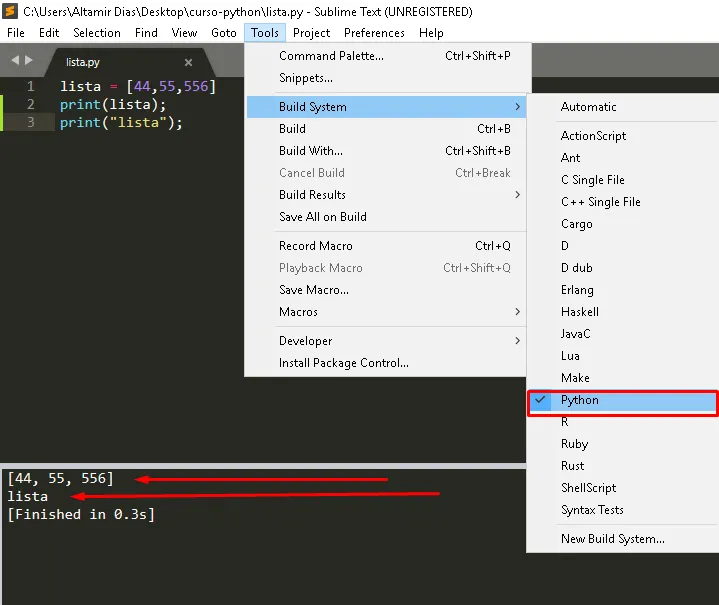This screenshot has height=605, width=719.
Task: Open the Edit menu
Action: coord(49,33)
